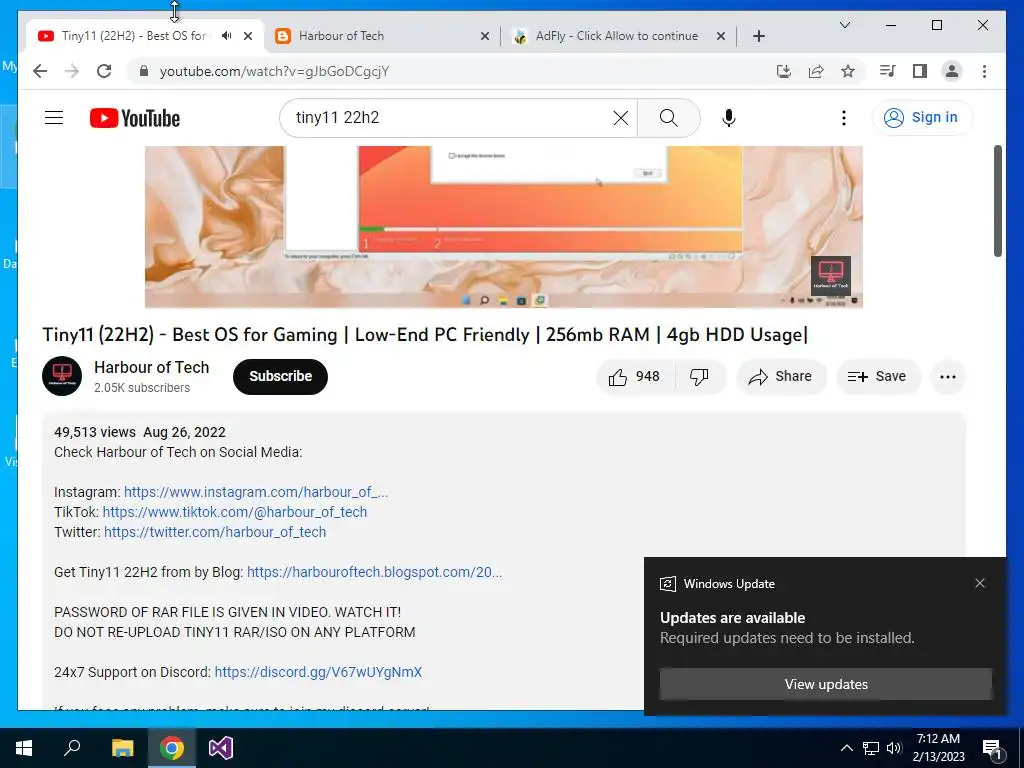Image resolution: width=1024 pixels, height=768 pixels.
Task: Close the Harbour of Tech tab
Action: (485, 36)
